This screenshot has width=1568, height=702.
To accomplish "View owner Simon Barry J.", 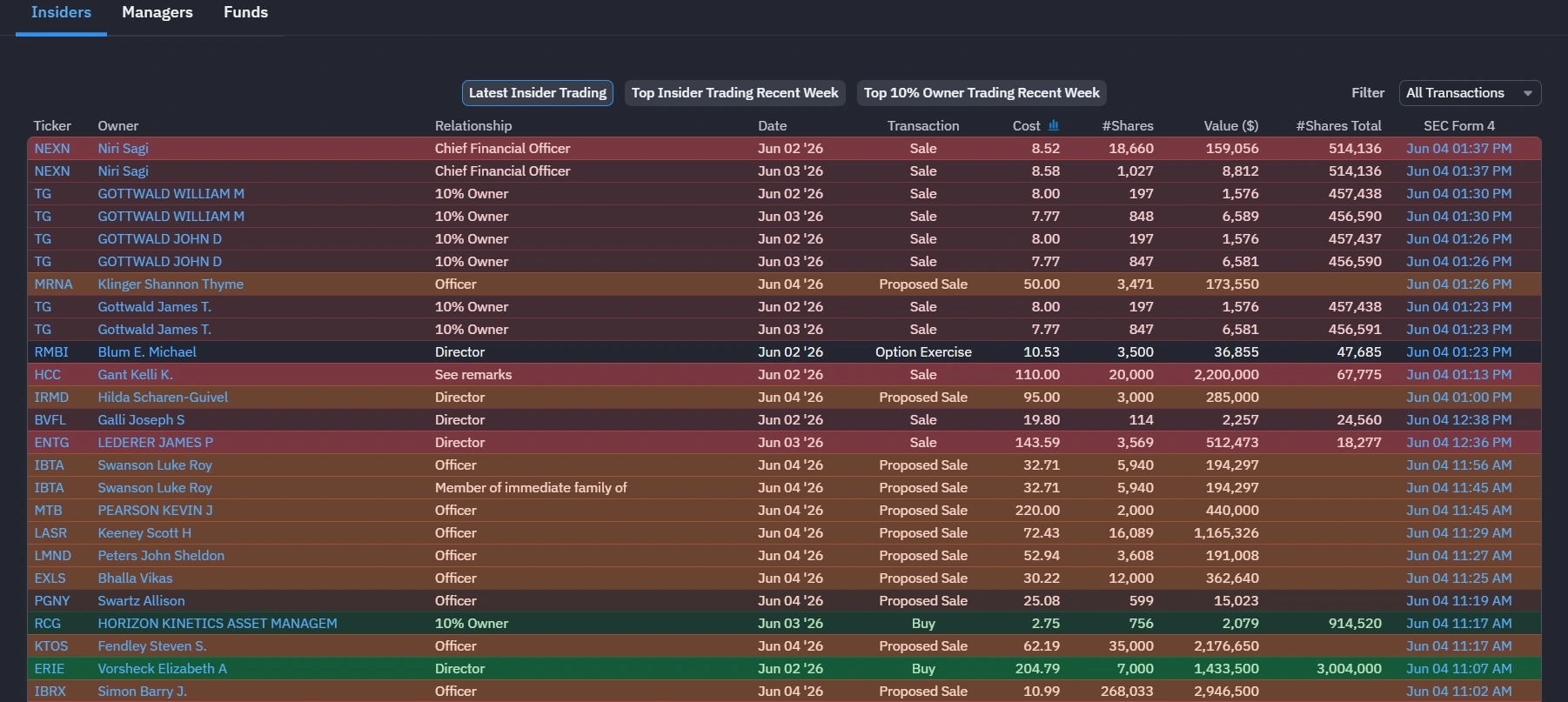I will click(x=142, y=692).
